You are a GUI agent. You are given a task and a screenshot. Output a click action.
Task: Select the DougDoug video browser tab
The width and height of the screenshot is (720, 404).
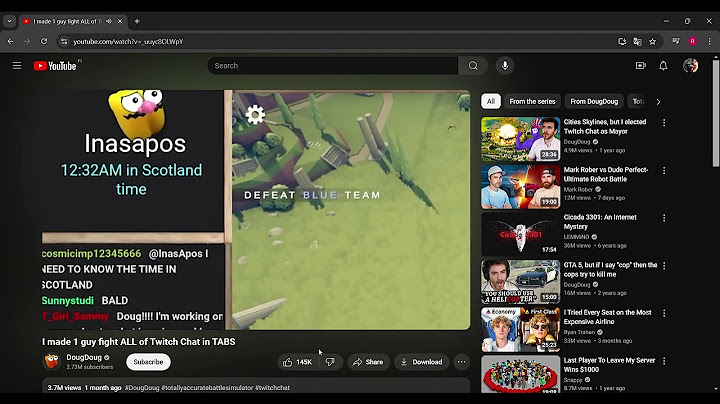point(73,21)
